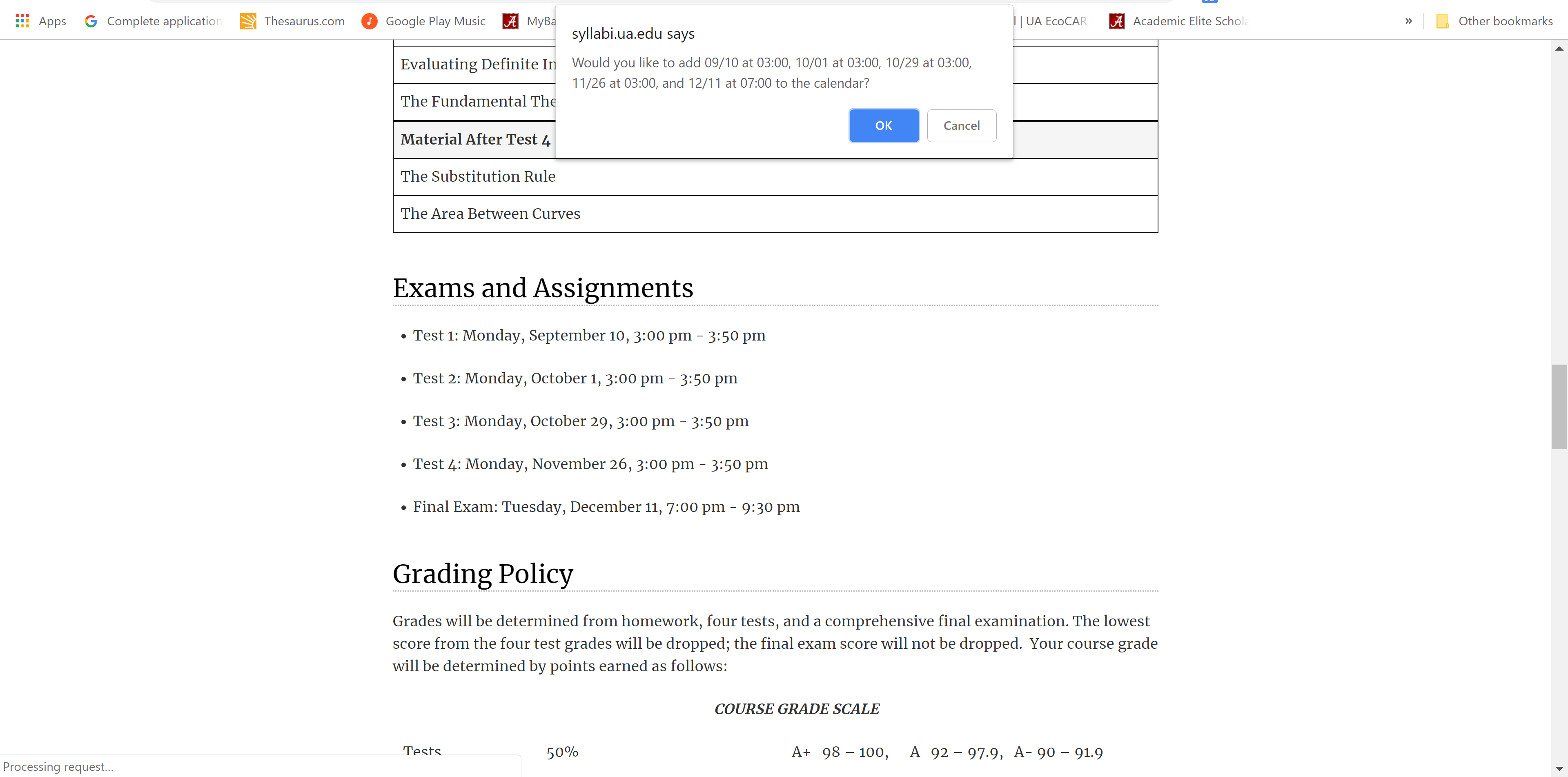The height and width of the screenshot is (777, 1568).
Task: Click the vertical scrollbar thumb
Action: [x=1559, y=406]
